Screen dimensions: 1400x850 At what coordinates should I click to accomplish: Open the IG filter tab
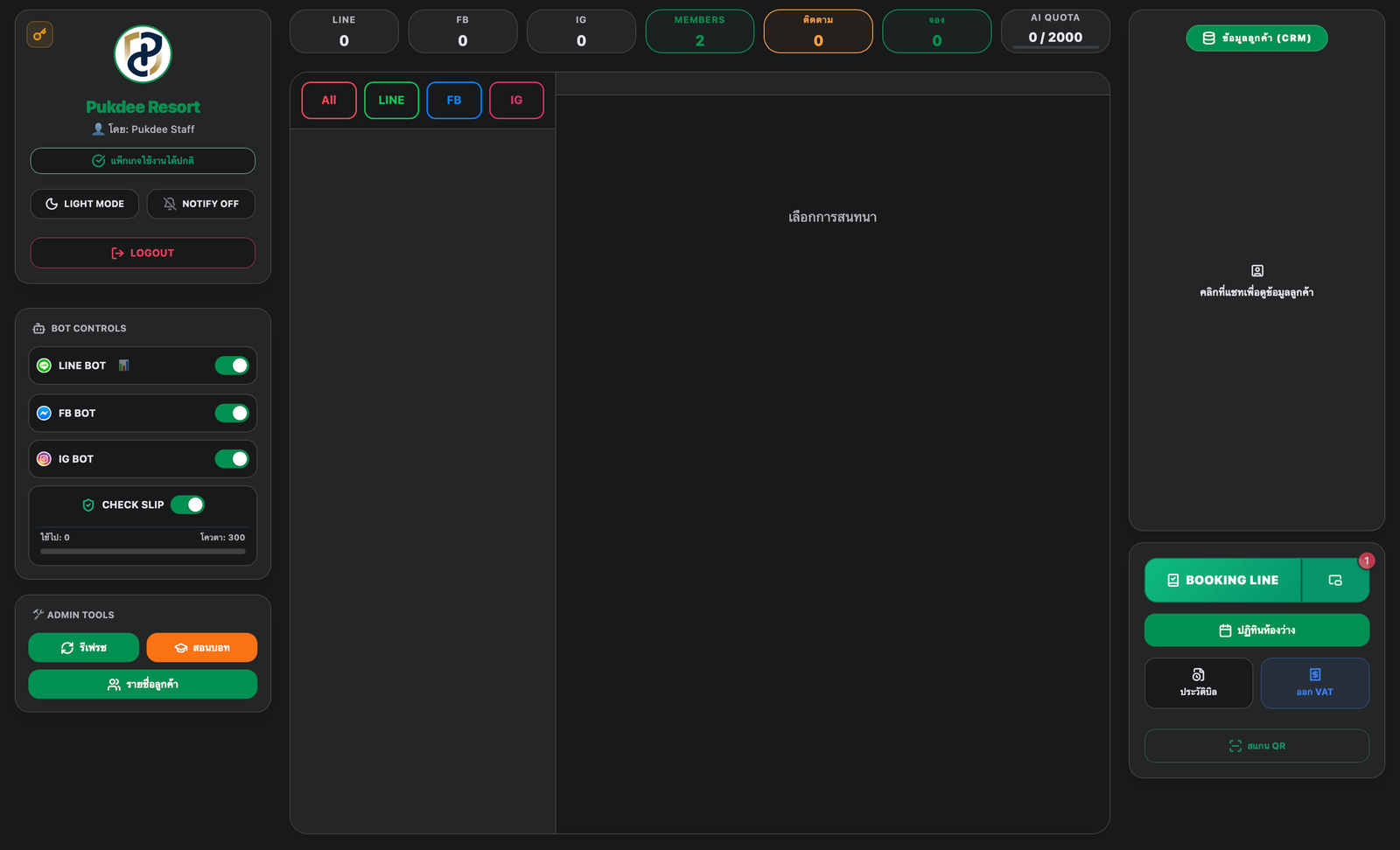pos(517,100)
